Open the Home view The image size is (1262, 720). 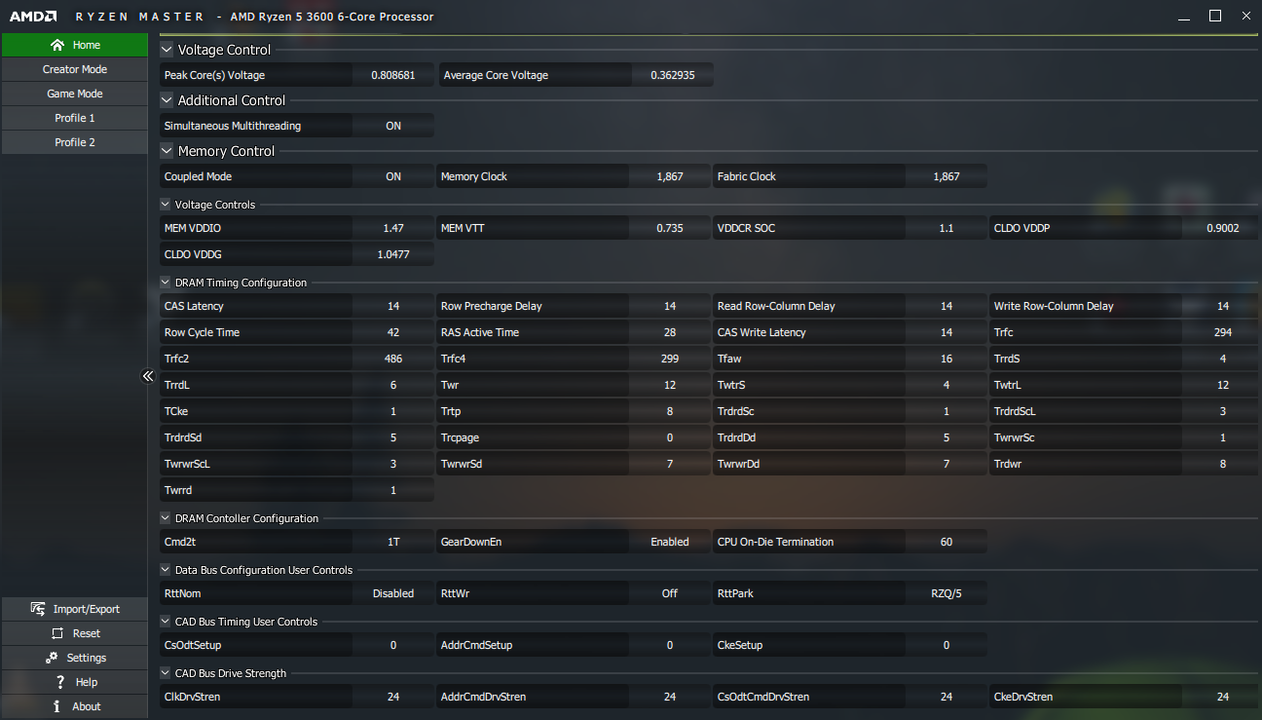[75, 45]
